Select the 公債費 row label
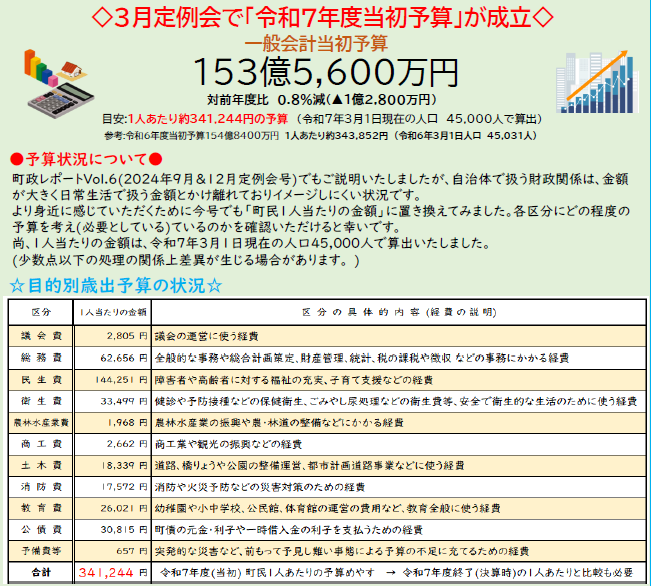 tap(38, 529)
